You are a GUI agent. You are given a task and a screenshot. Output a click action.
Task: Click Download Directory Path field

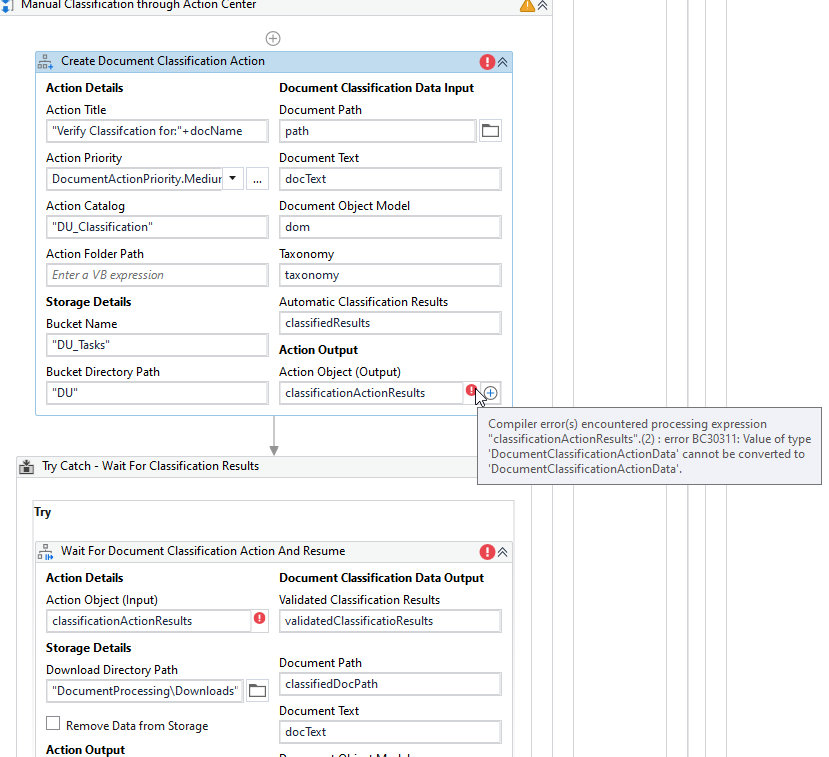(x=145, y=691)
